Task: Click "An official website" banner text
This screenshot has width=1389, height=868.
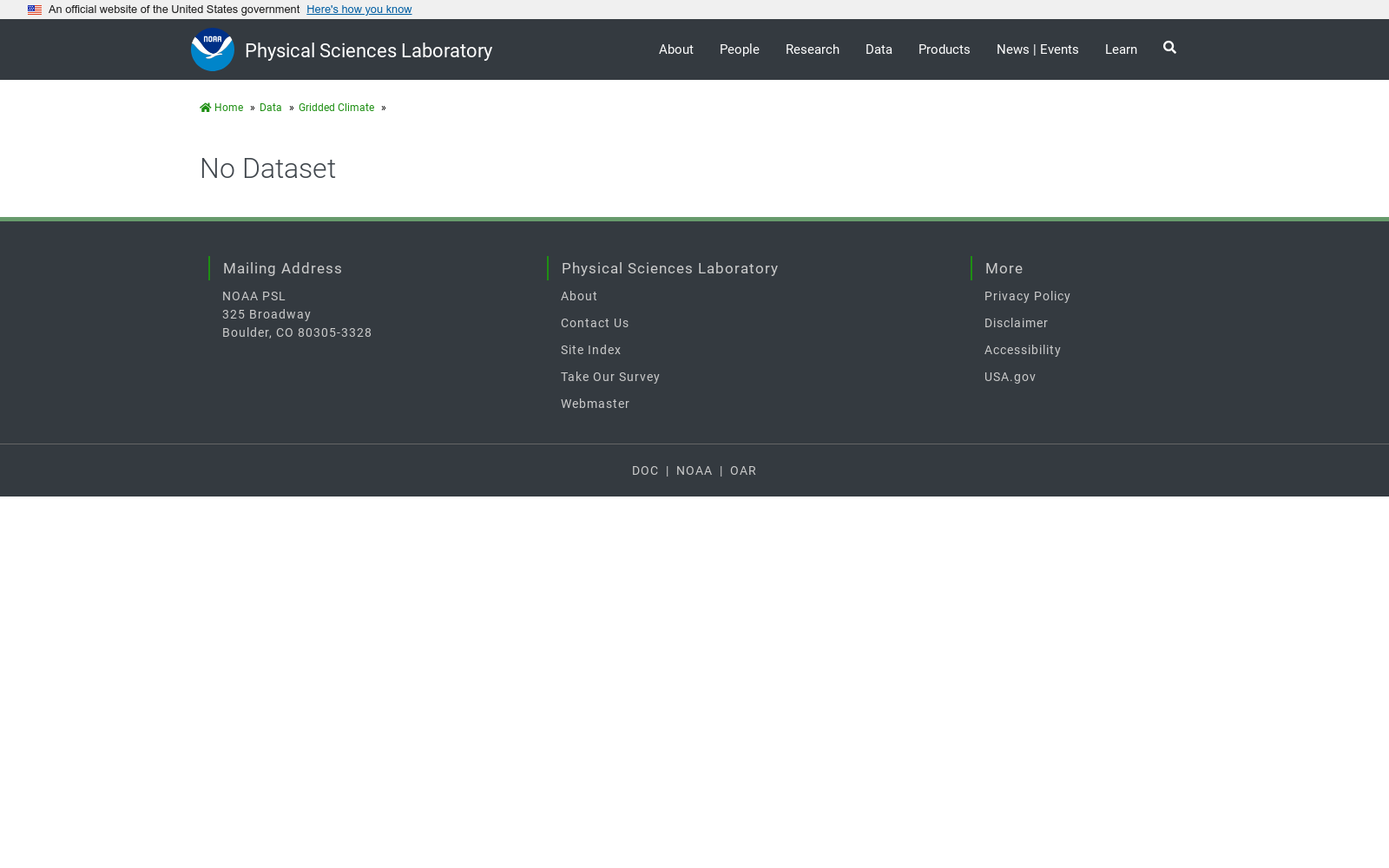Action: point(174,10)
